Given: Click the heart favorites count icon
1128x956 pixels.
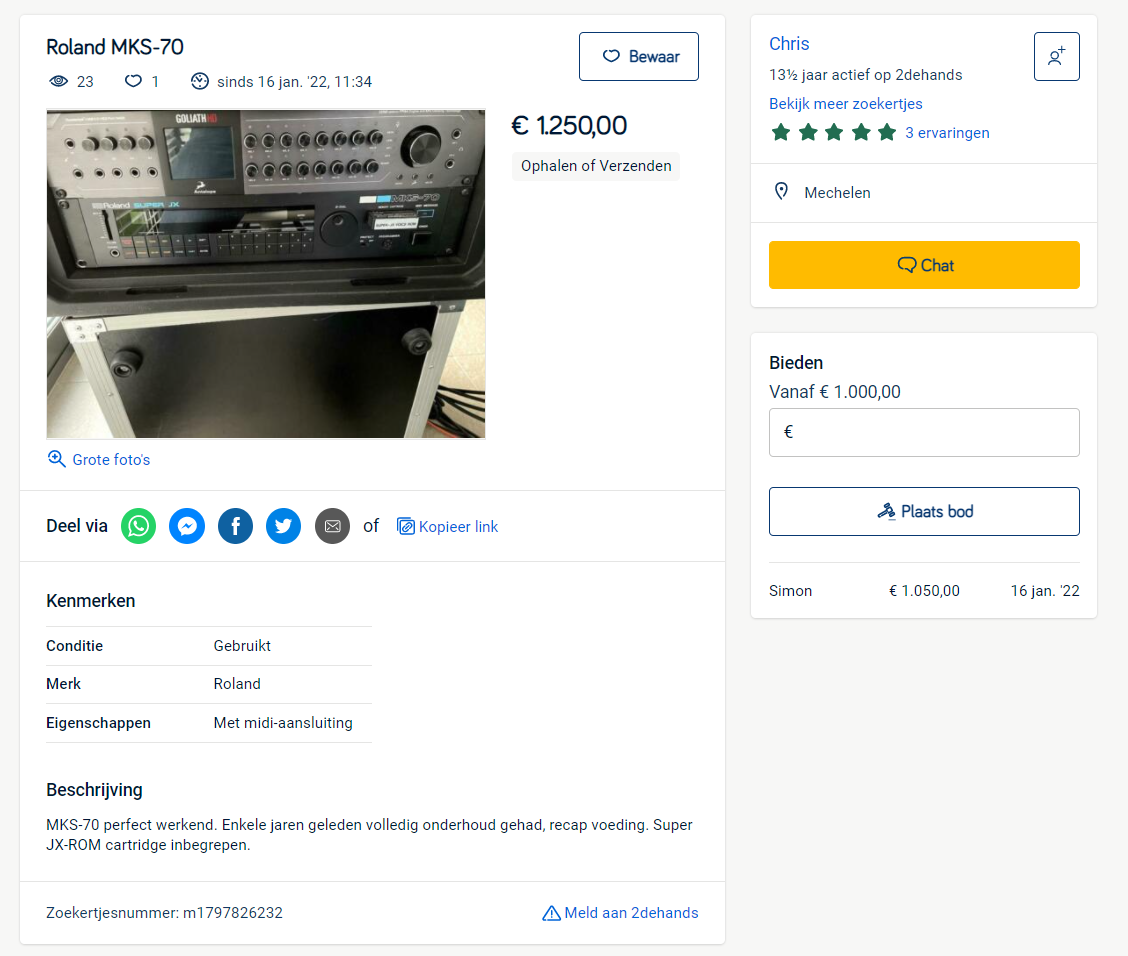Looking at the screenshot, I should point(133,81).
